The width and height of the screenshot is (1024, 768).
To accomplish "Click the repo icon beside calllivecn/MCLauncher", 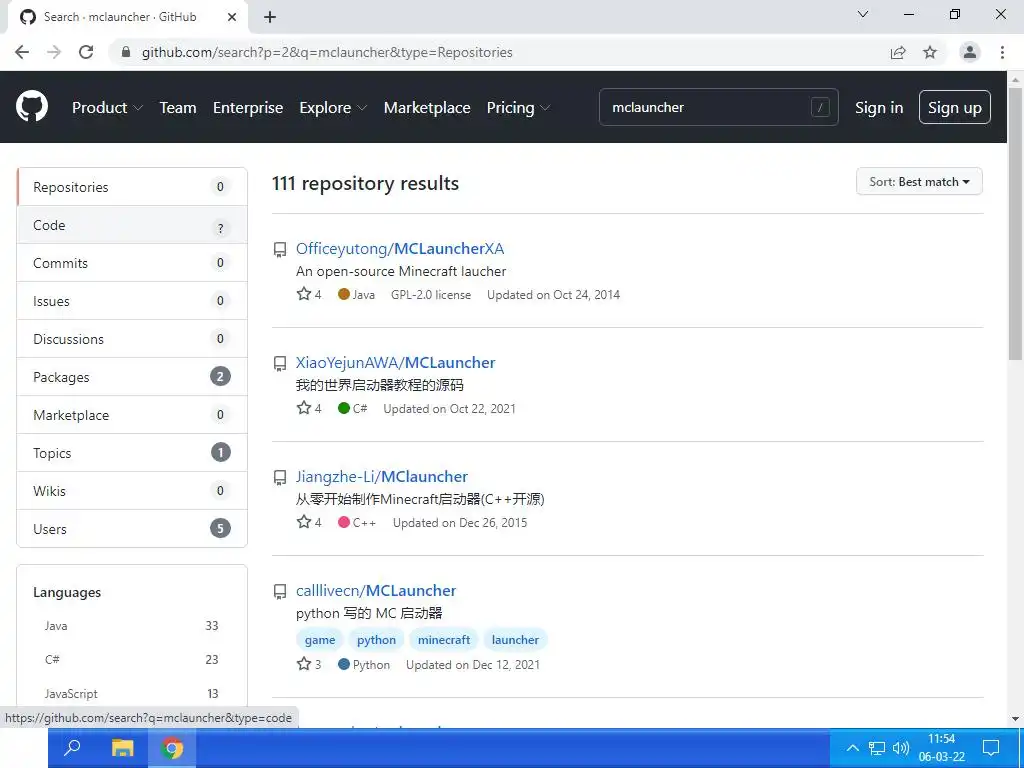I will 280,592.
